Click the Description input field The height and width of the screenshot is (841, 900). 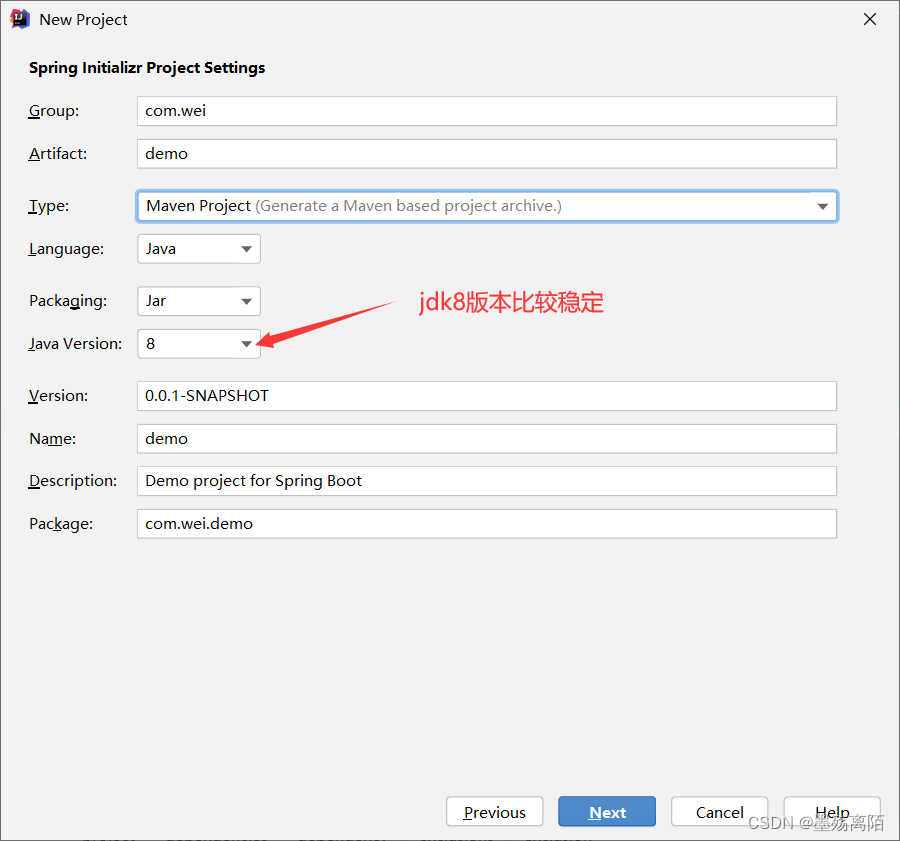coord(487,481)
